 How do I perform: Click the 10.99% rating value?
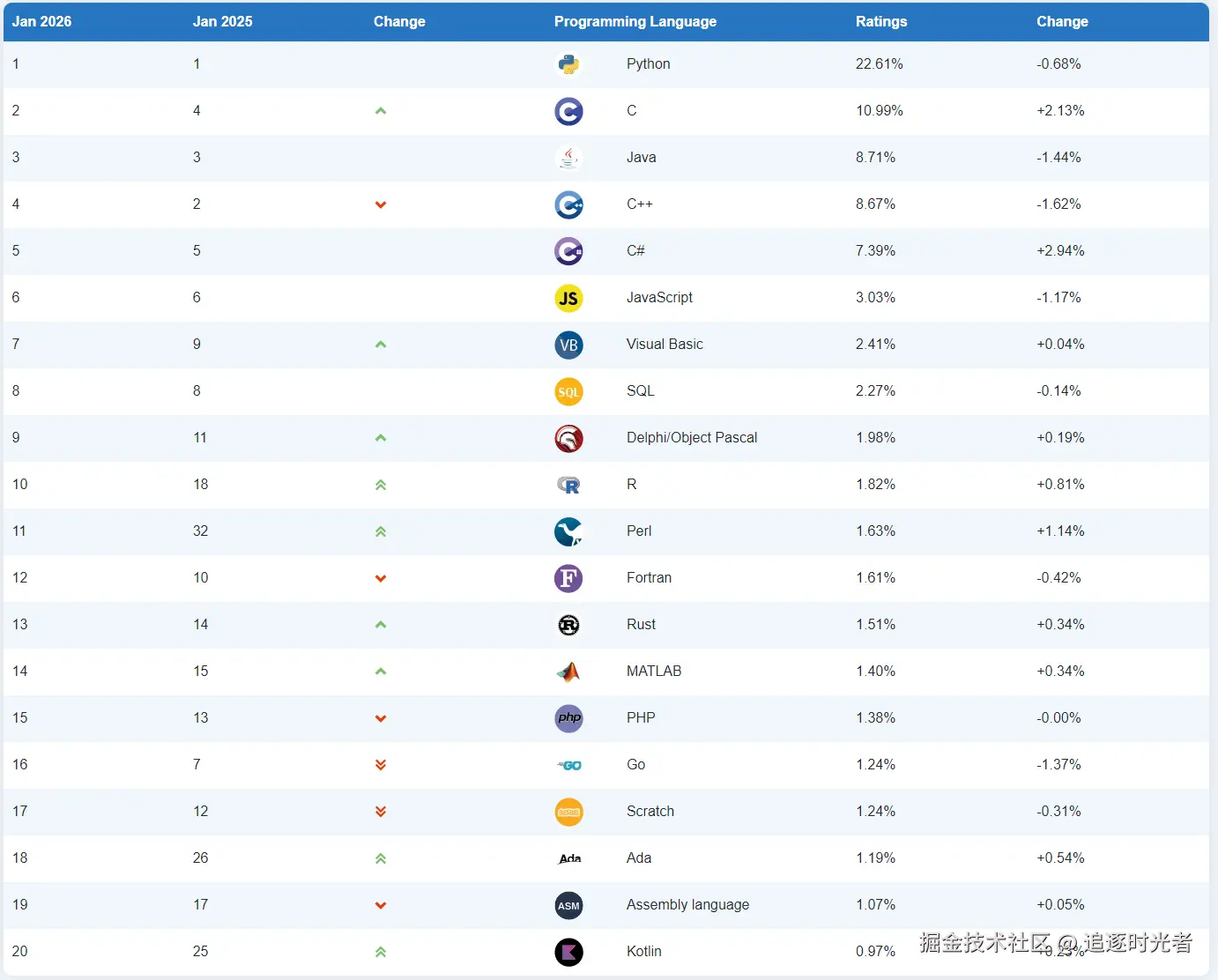pos(880,111)
